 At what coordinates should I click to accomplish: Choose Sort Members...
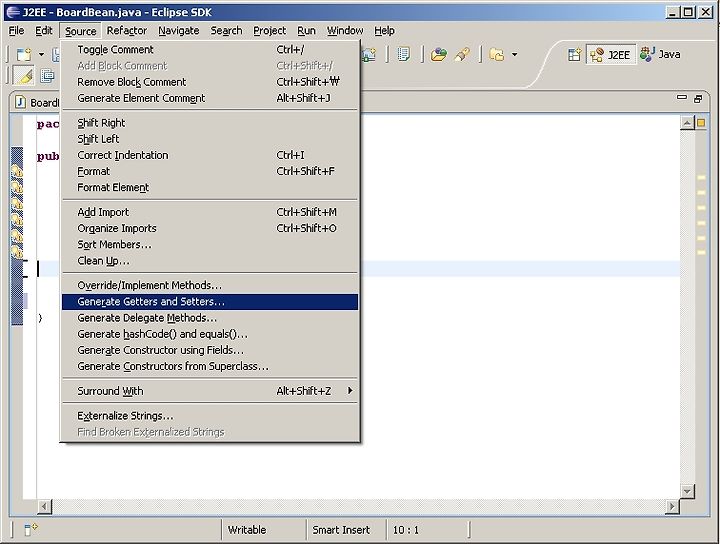pos(210,244)
